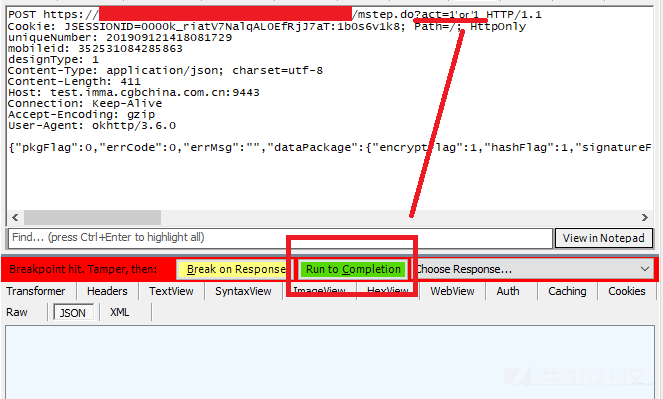Open the Auth tab
This screenshot has height=399, width=663.
[x=508, y=291]
